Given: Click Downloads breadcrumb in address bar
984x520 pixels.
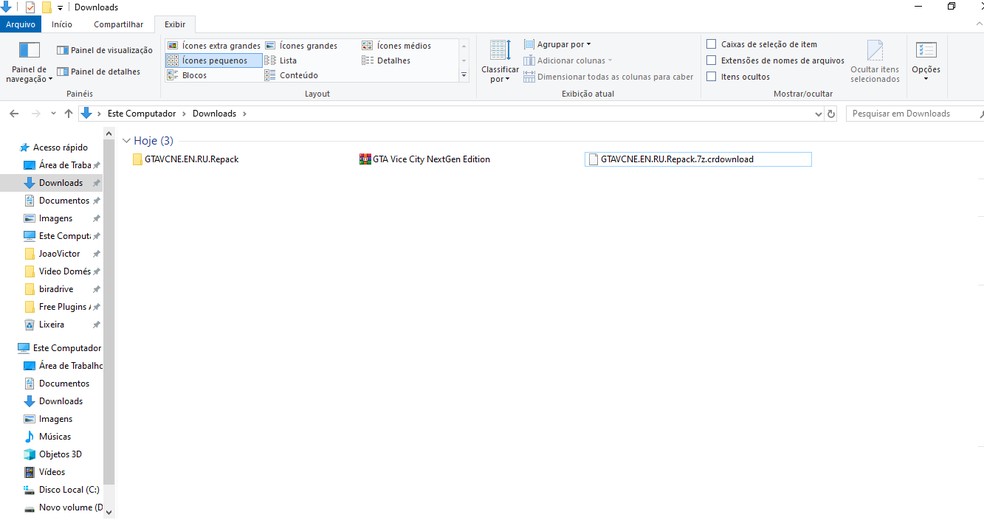Looking at the screenshot, I should coord(214,114).
